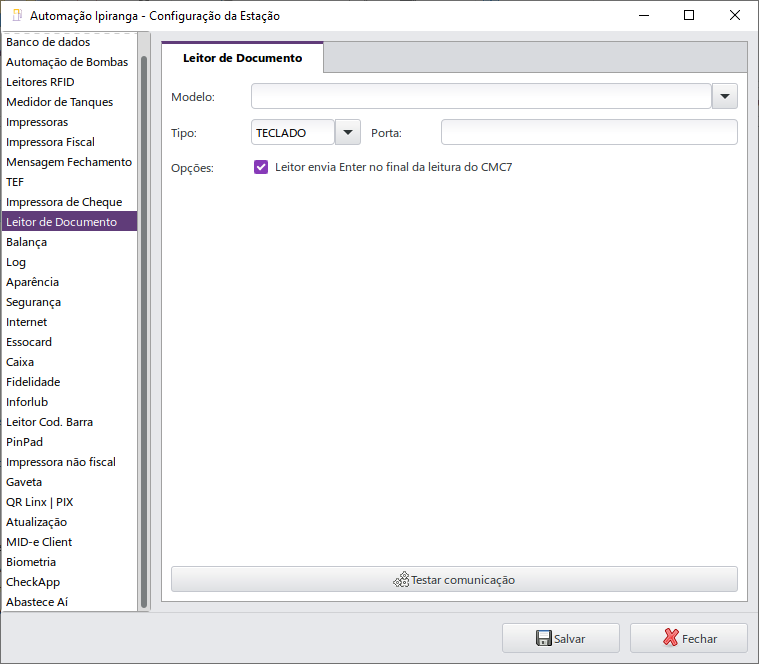The width and height of the screenshot is (759, 664).
Task: Open Automação de Bombas section
Action: click(x=70, y=62)
